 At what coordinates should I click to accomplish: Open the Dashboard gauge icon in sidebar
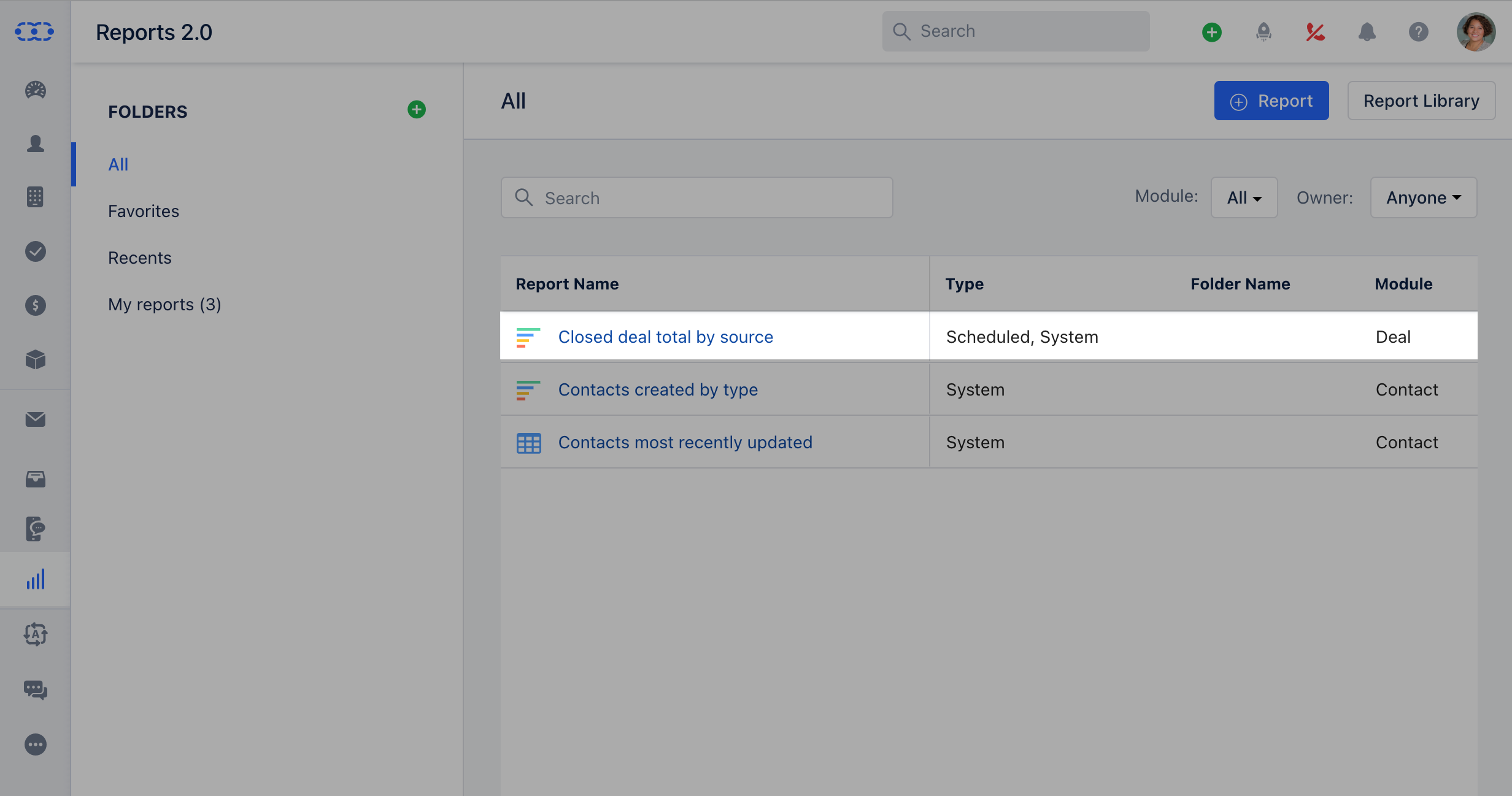tap(35, 90)
